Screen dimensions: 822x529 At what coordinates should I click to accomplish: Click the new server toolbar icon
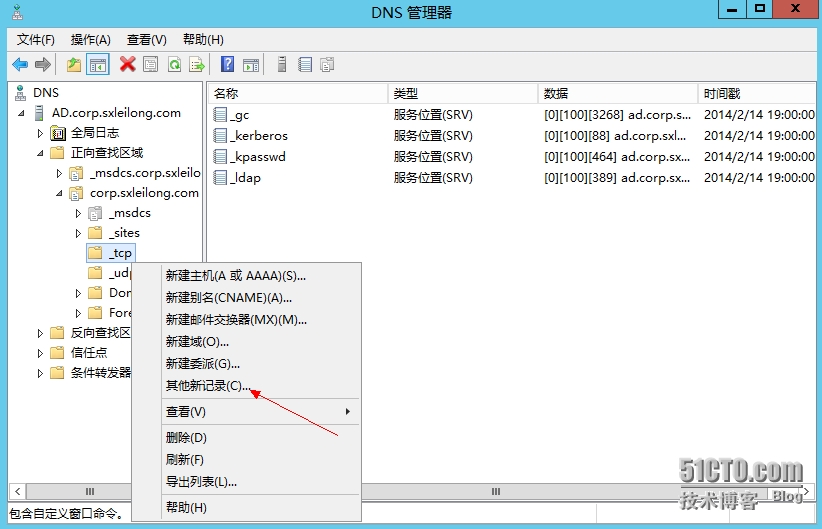(282, 64)
